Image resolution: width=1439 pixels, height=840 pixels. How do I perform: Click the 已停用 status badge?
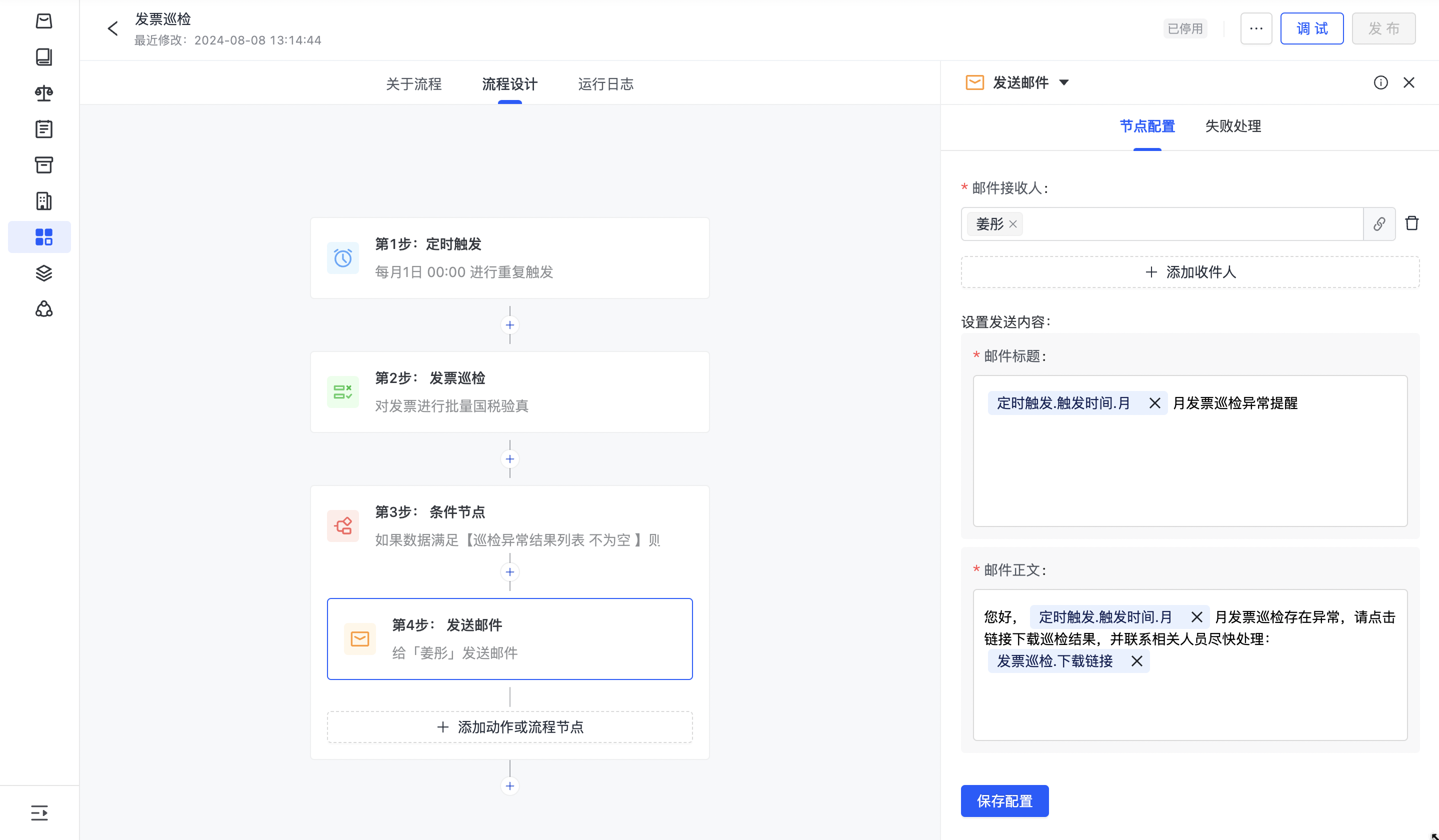[x=1185, y=28]
